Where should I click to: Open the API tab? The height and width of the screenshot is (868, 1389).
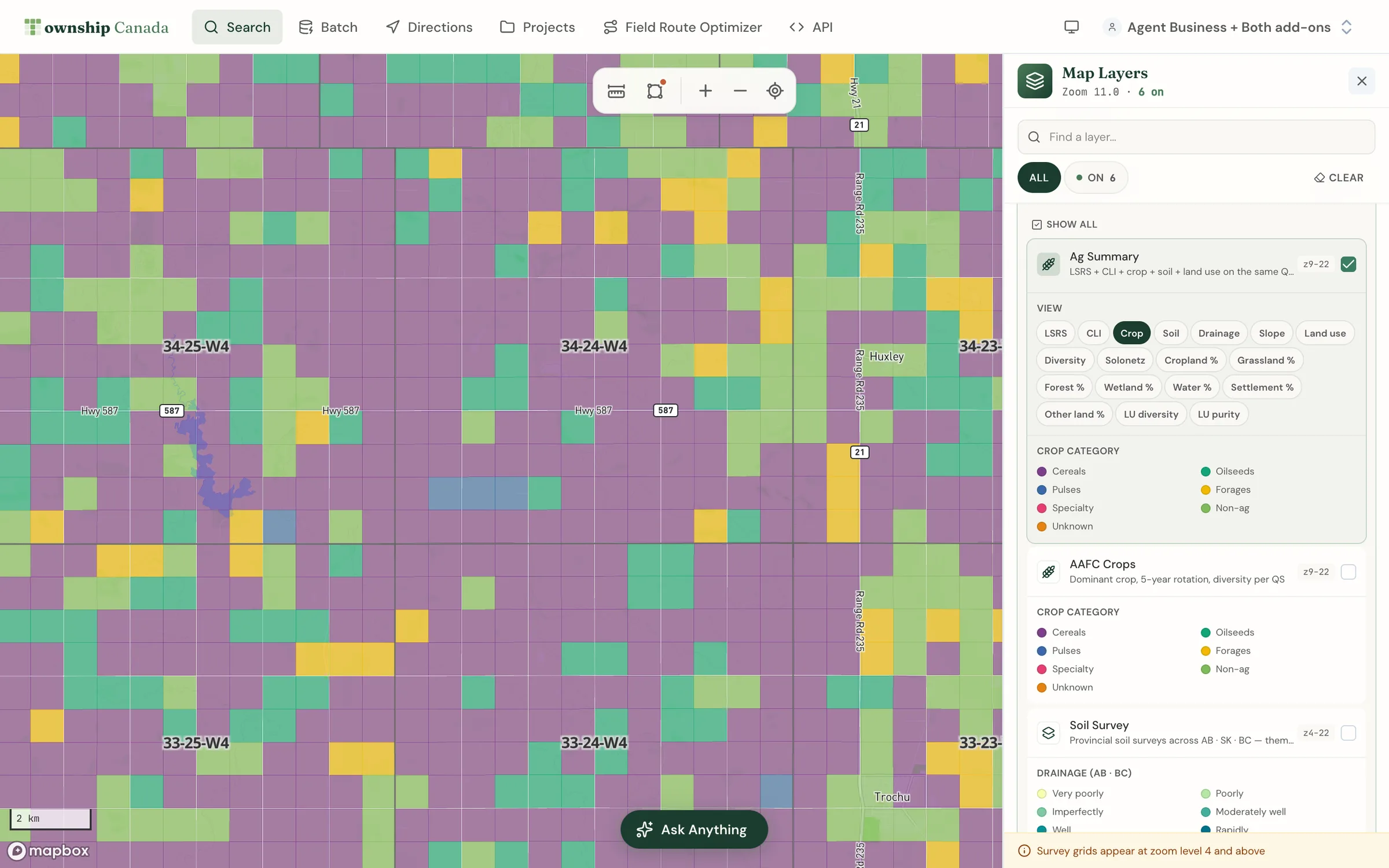click(x=811, y=27)
